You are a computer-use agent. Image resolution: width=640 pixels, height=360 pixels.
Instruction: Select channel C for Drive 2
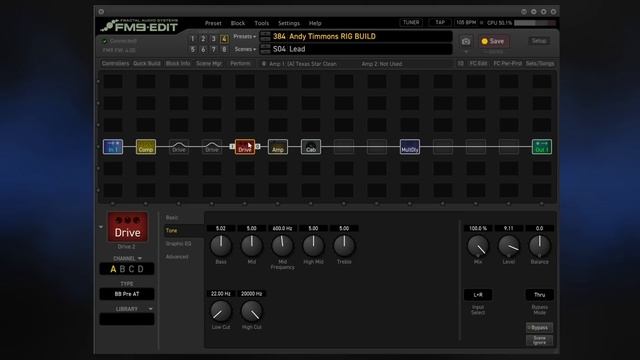point(131,269)
